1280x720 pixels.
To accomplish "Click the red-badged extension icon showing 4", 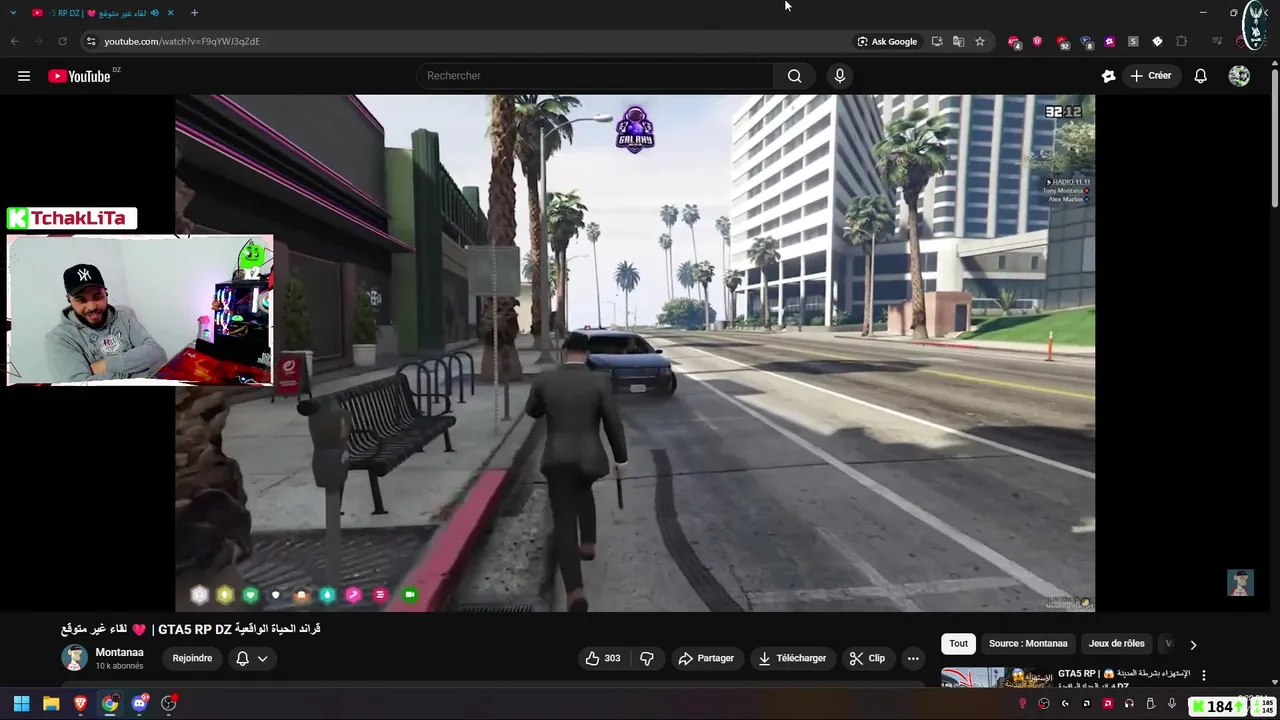I will tap(1014, 41).
